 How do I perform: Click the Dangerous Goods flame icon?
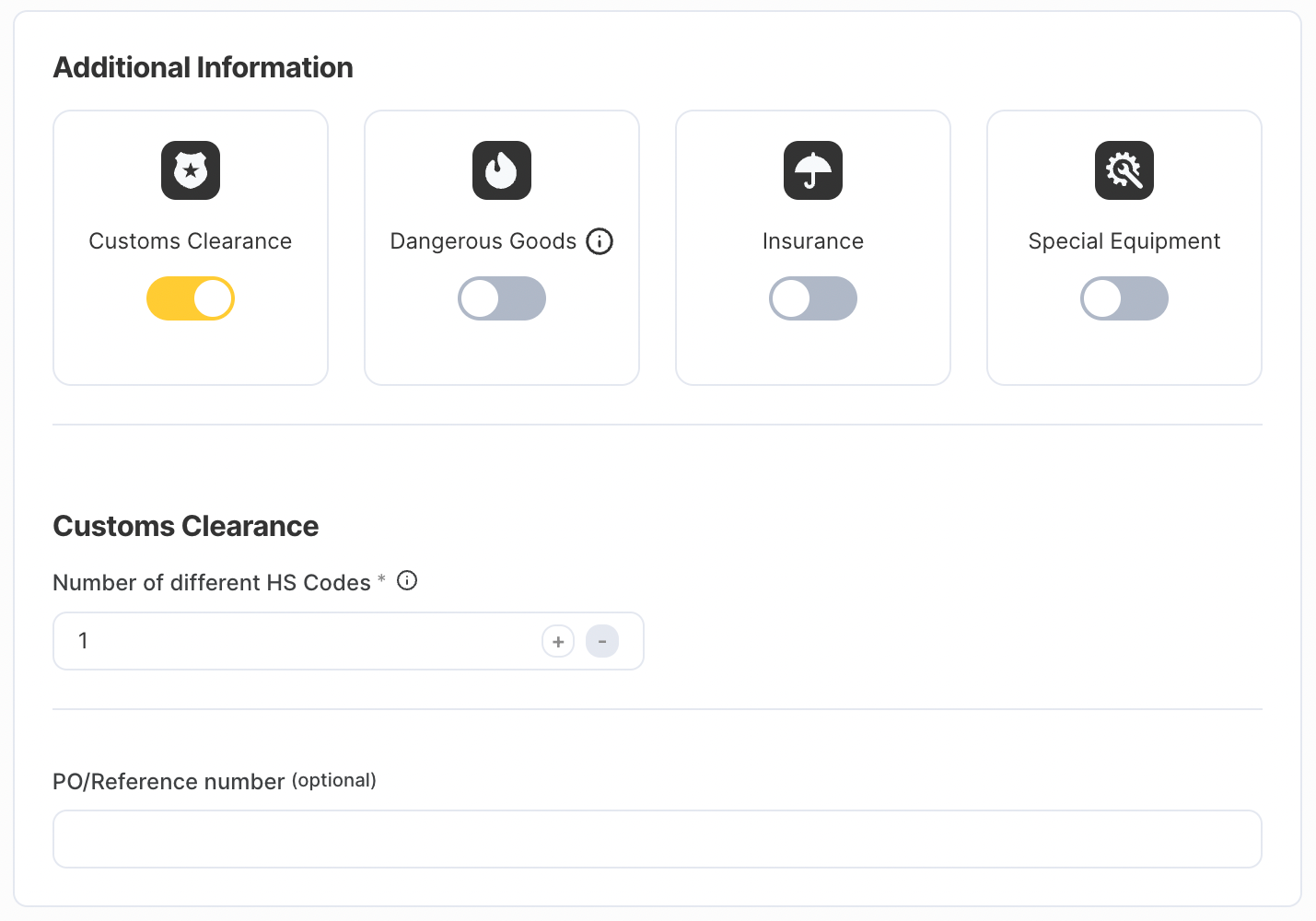point(502,170)
